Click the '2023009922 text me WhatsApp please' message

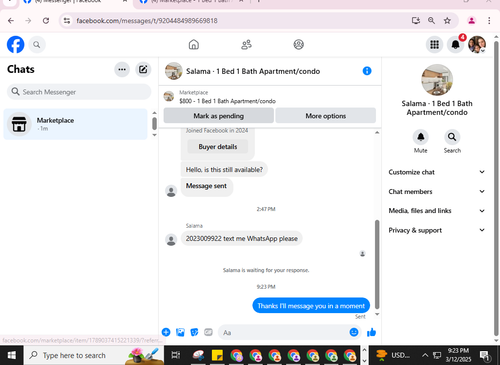pyautogui.click(x=242, y=238)
